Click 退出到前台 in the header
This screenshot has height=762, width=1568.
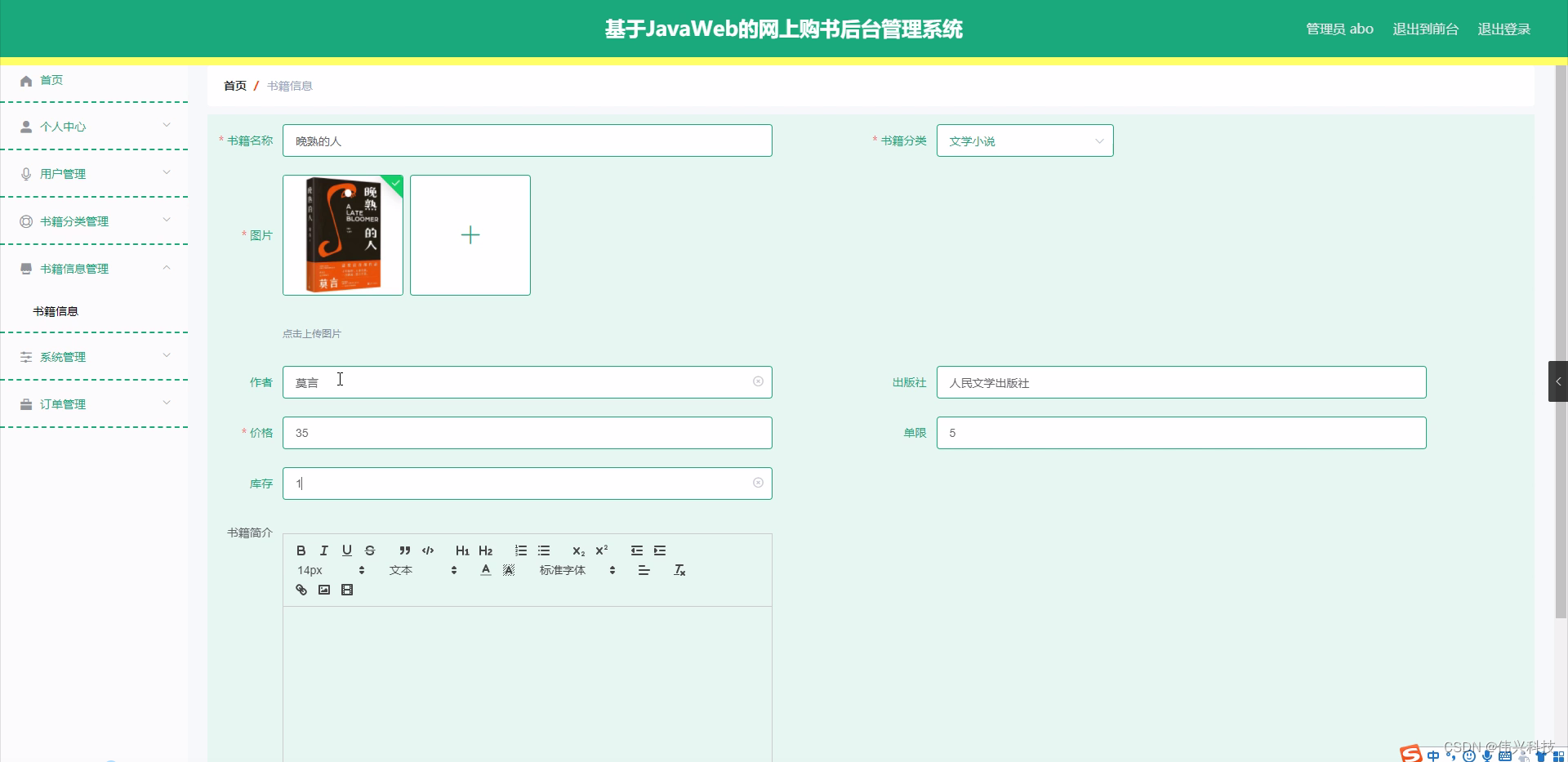click(x=1425, y=29)
